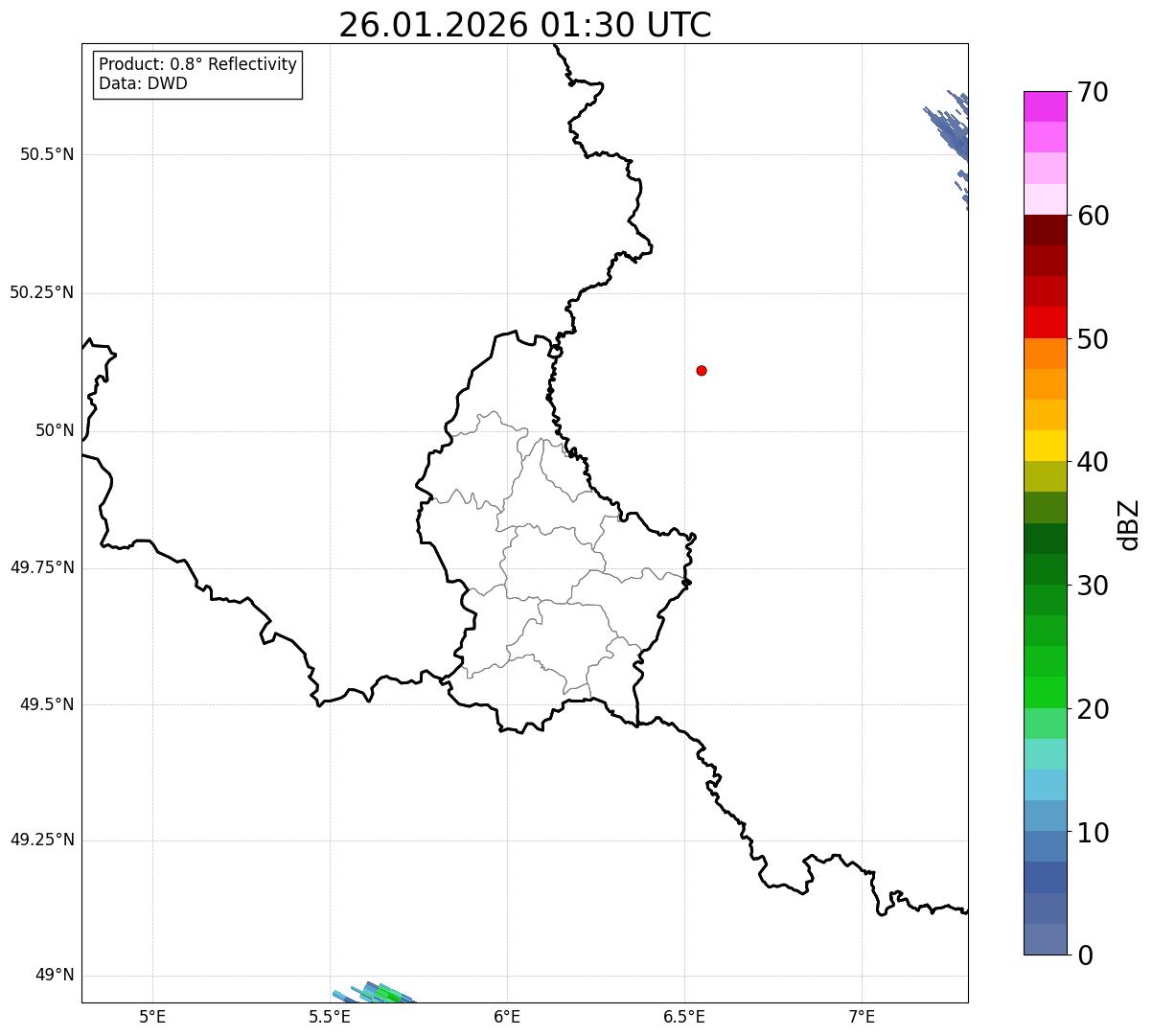
Task: Click the colorbar tick label 10
Action: pos(1093,832)
